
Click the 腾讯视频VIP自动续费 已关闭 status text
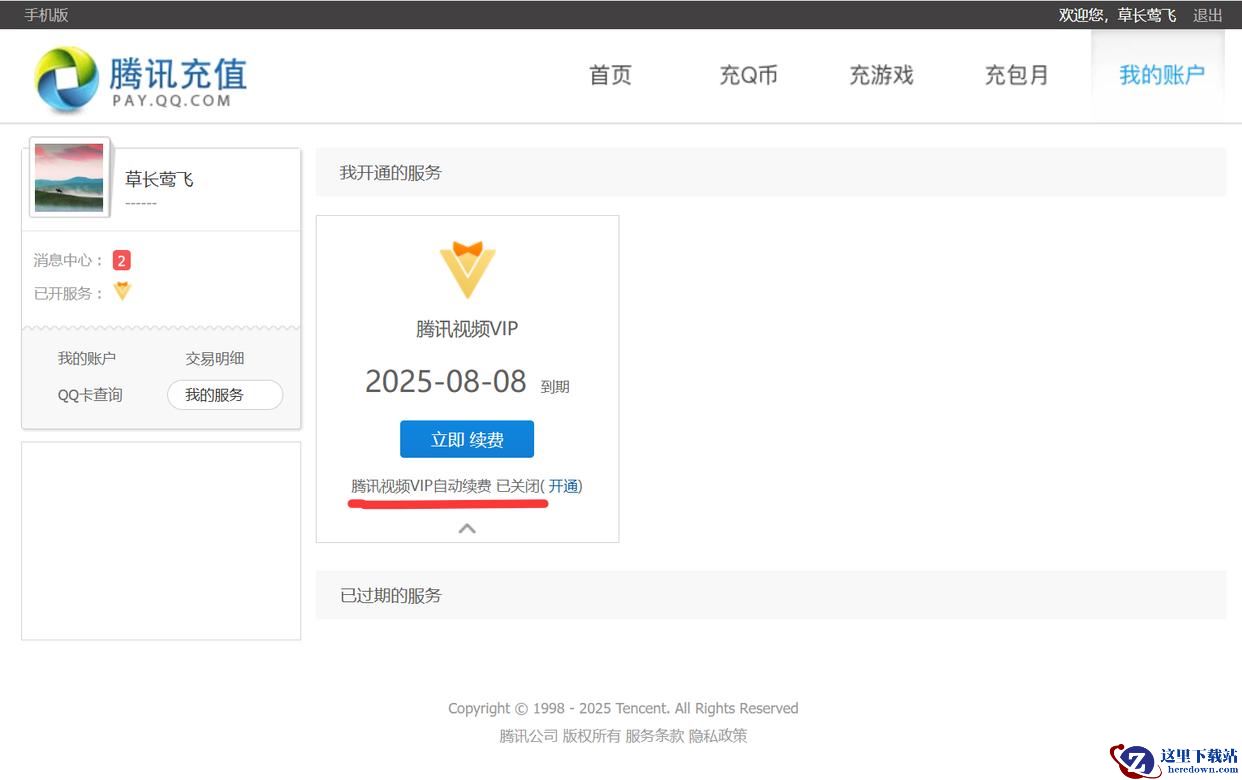445,486
